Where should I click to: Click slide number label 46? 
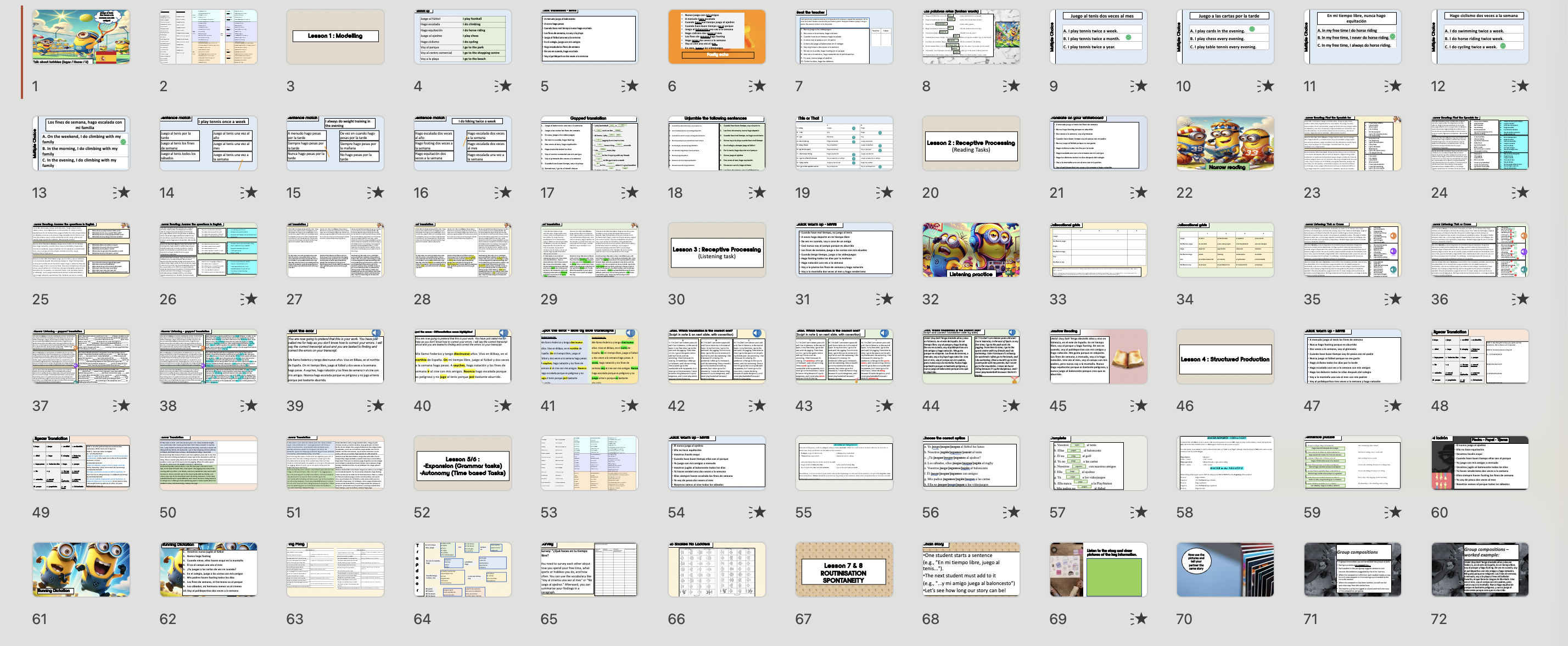[1185, 405]
